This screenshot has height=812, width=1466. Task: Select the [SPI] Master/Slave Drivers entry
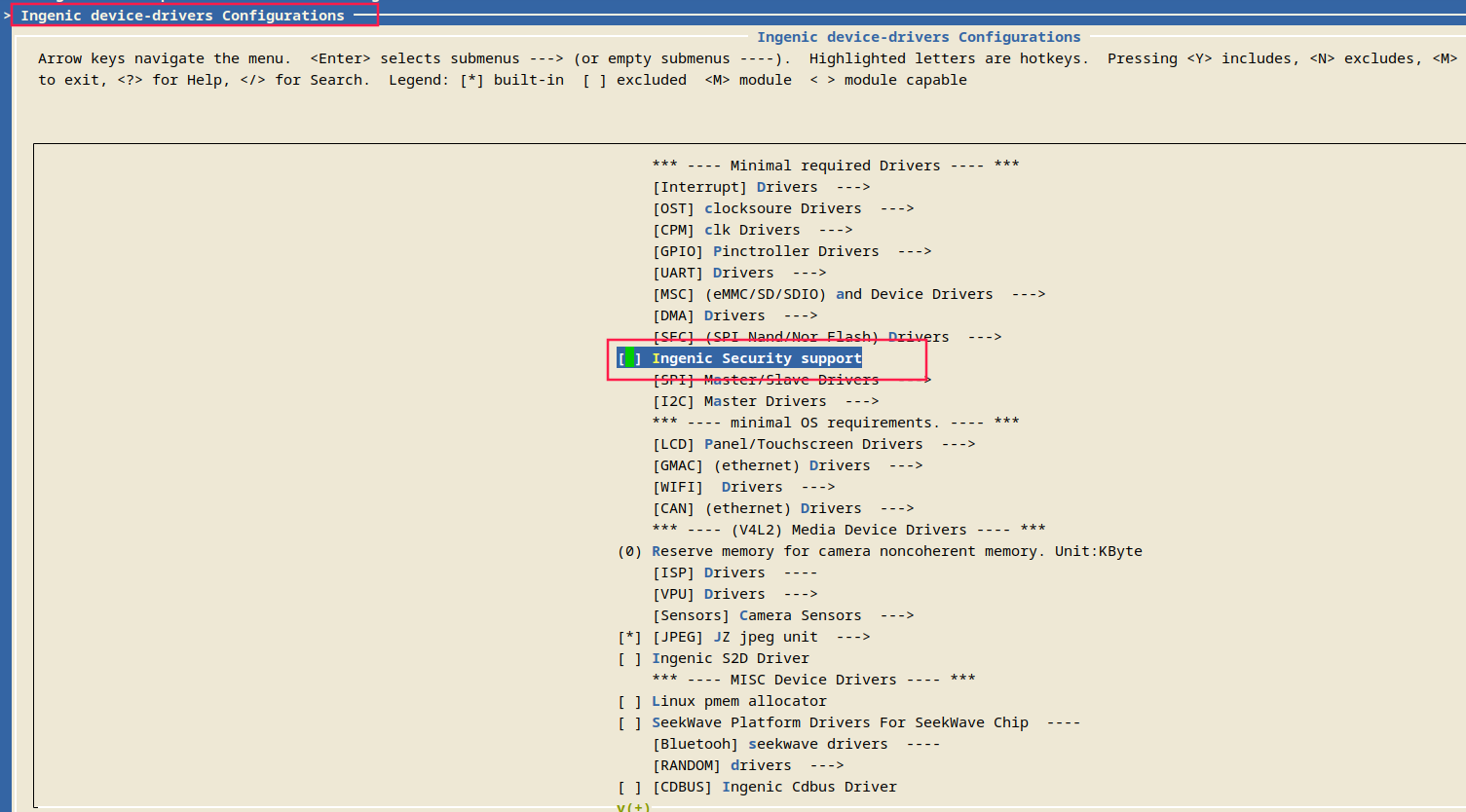[792, 380]
